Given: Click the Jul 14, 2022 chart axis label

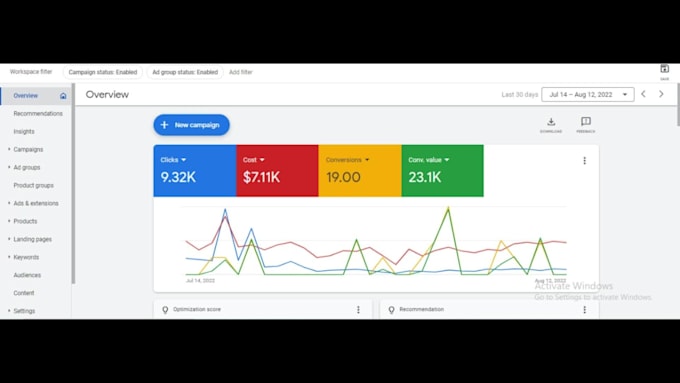Looking at the screenshot, I should [x=200, y=281].
